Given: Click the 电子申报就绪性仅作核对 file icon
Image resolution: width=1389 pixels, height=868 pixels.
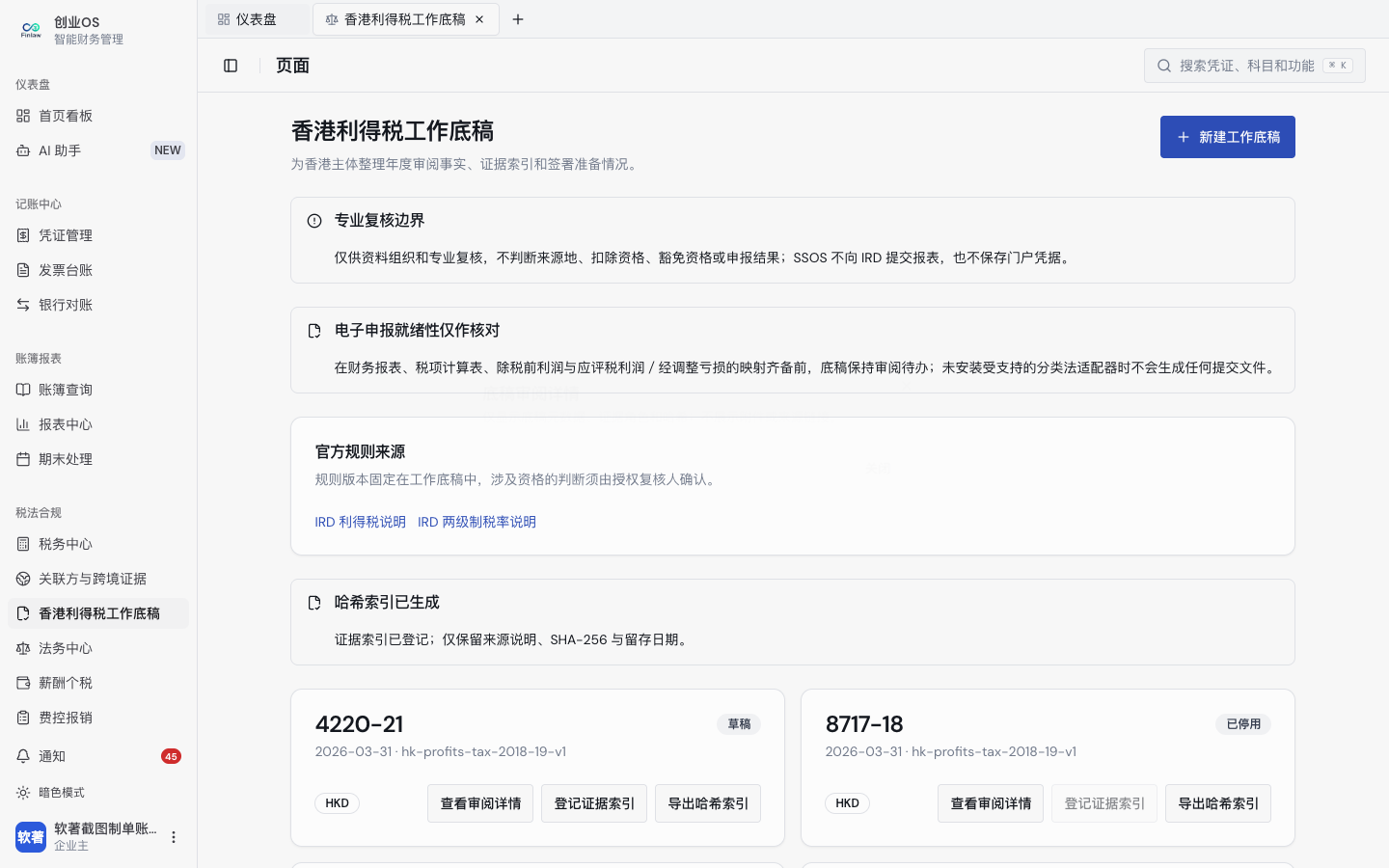Looking at the screenshot, I should [x=314, y=331].
